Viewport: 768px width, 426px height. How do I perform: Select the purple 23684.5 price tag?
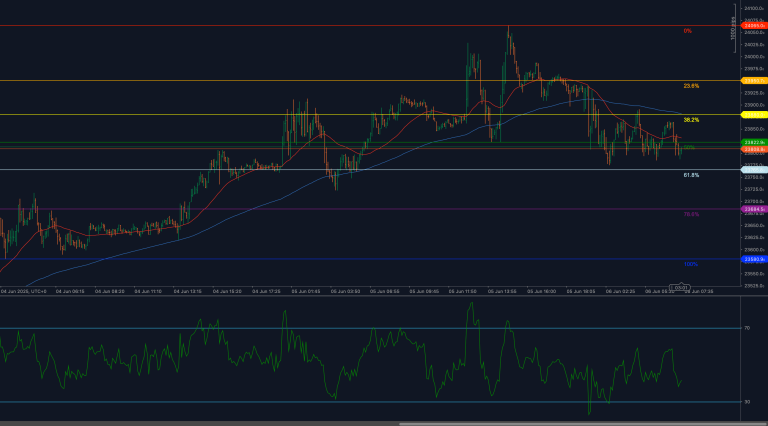tap(754, 209)
